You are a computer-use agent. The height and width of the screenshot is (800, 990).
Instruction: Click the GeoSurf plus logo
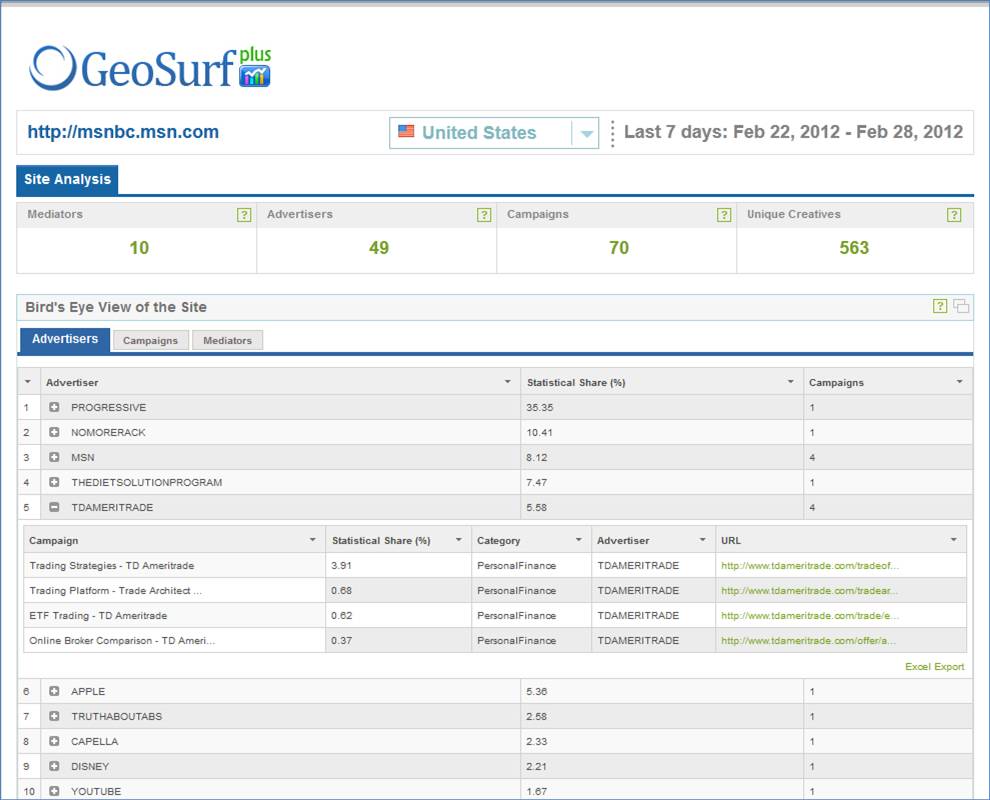pyautogui.click(x=150, y=68)
